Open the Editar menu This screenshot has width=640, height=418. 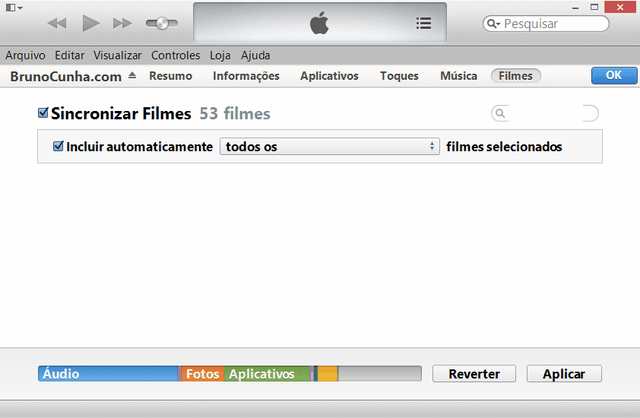point(70,55)
